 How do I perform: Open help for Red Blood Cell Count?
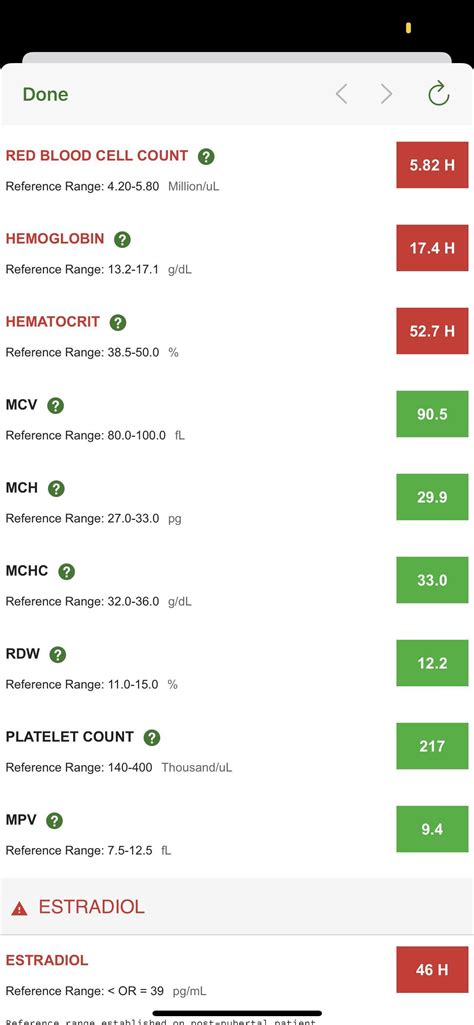[206, 156]
